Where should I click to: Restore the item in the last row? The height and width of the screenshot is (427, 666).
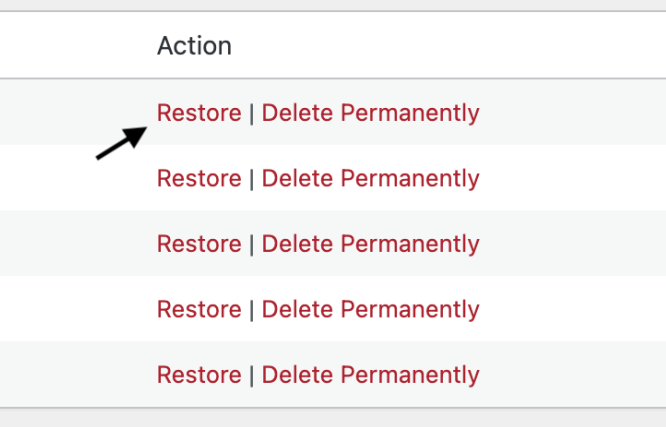click(199, 375)
